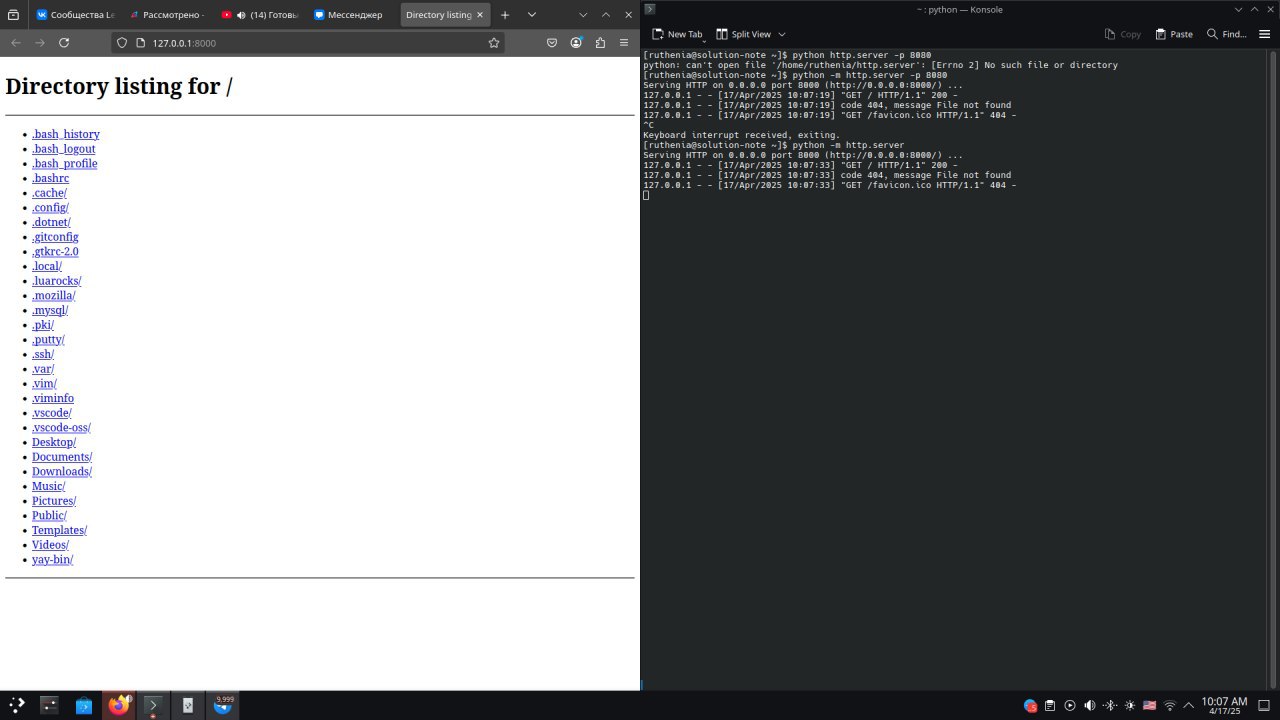Image resolution: width=1280 pixels, height=720 pixels.
Task: Open the clock showing 10:07 AM
Action: tap(1224, 706)
